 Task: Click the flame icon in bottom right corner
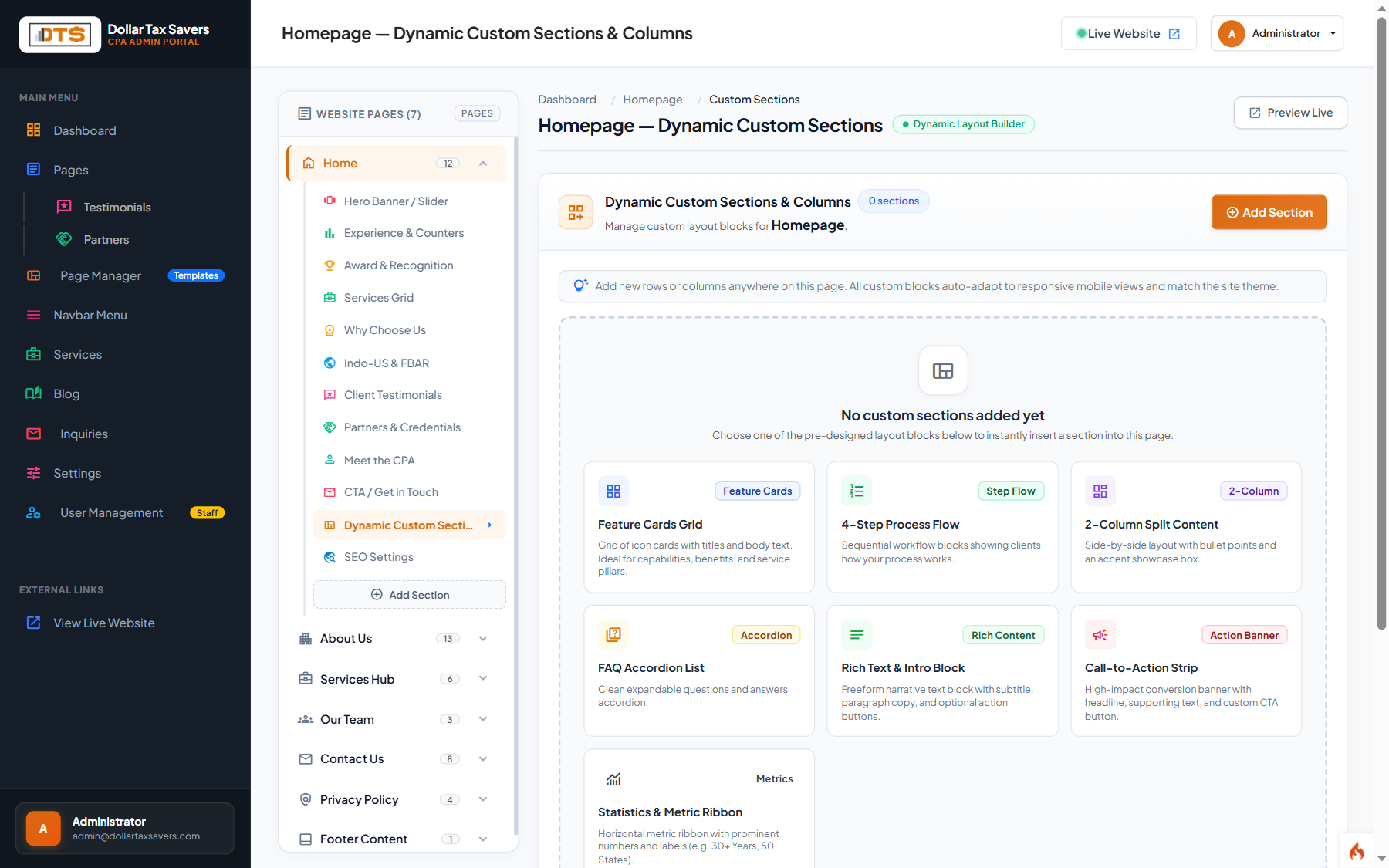(x=1357, y=851)
